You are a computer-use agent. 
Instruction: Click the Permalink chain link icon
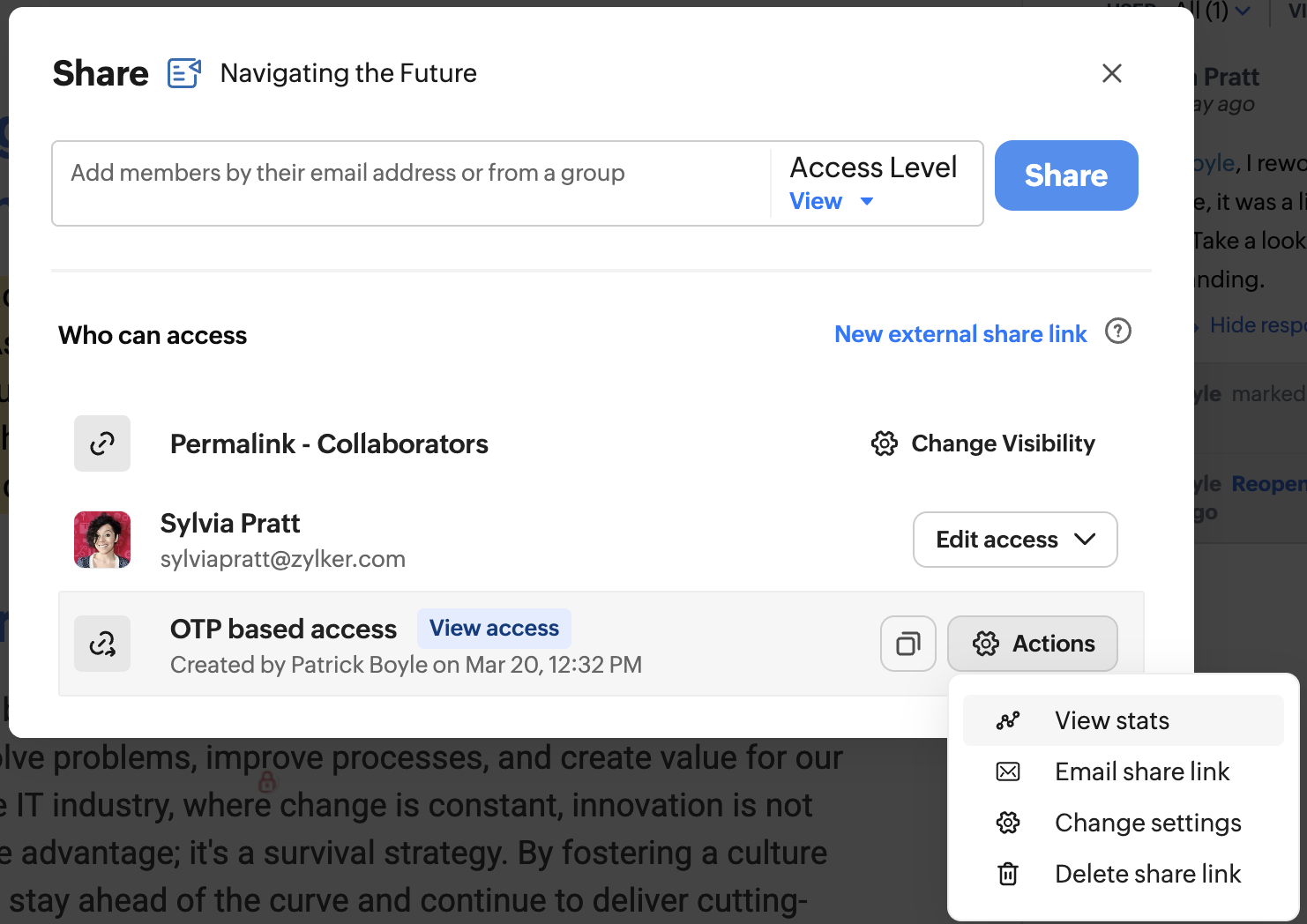[x=102, y=443]
